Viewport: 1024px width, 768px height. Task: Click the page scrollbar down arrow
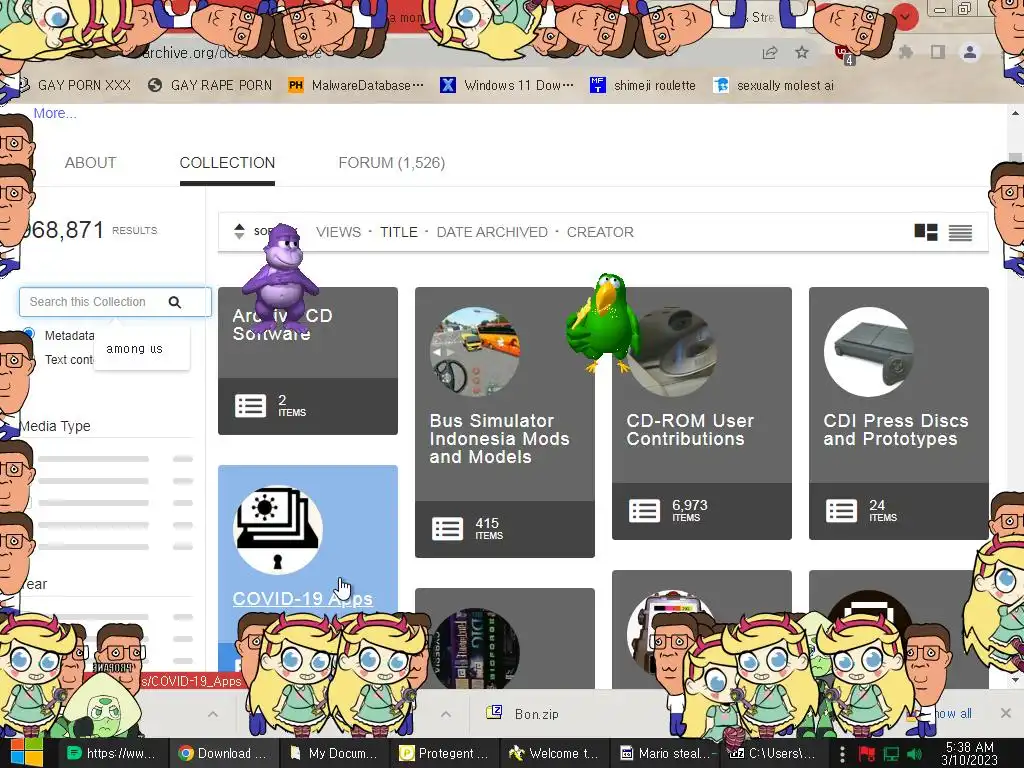coord(1015,680)
